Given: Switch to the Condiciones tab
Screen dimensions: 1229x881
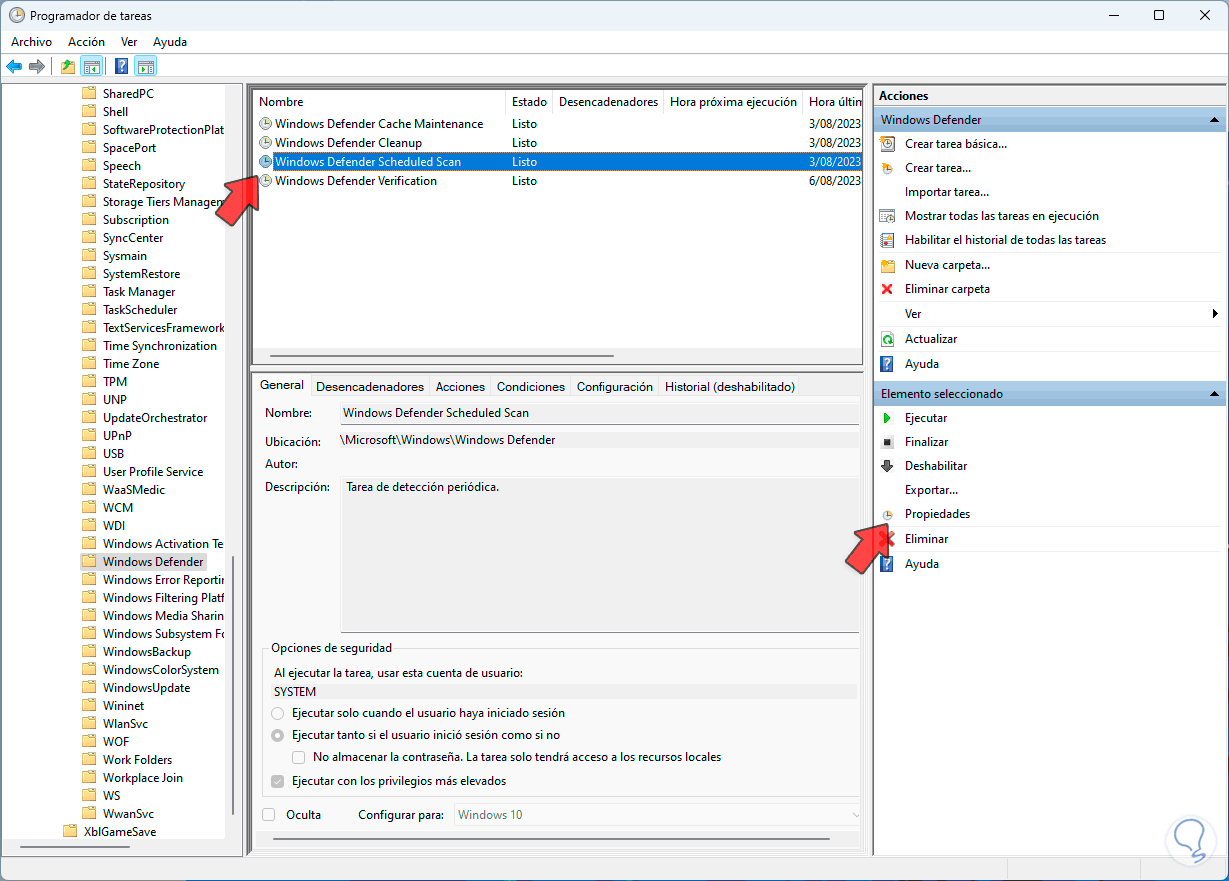Looking at the screenshot, I should click(531, 387).
